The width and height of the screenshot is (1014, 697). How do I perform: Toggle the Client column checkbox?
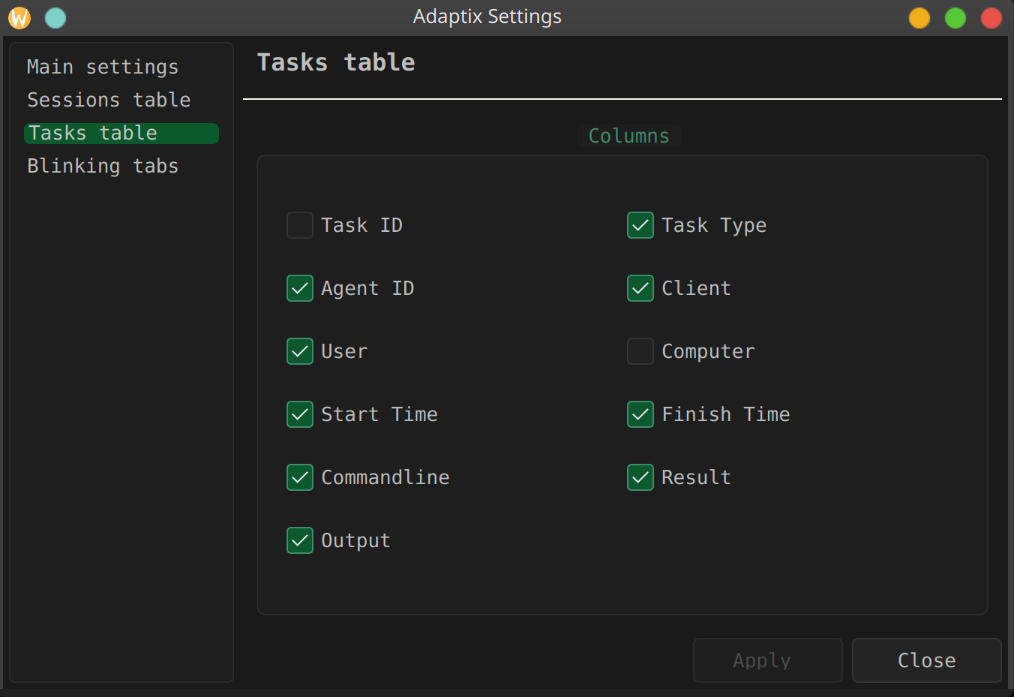[640, 288]
